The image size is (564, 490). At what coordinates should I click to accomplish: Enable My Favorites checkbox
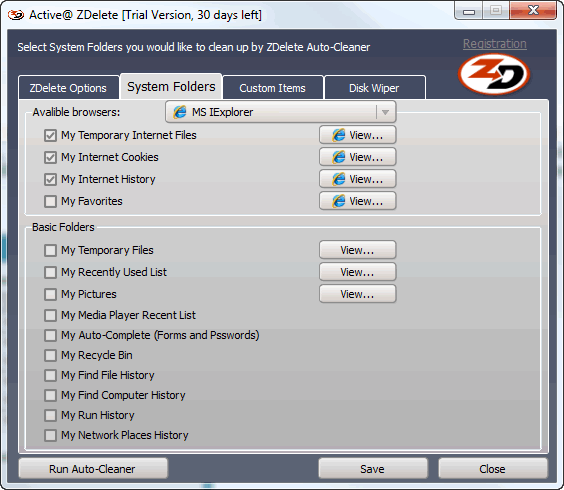[x=50, y=201]
